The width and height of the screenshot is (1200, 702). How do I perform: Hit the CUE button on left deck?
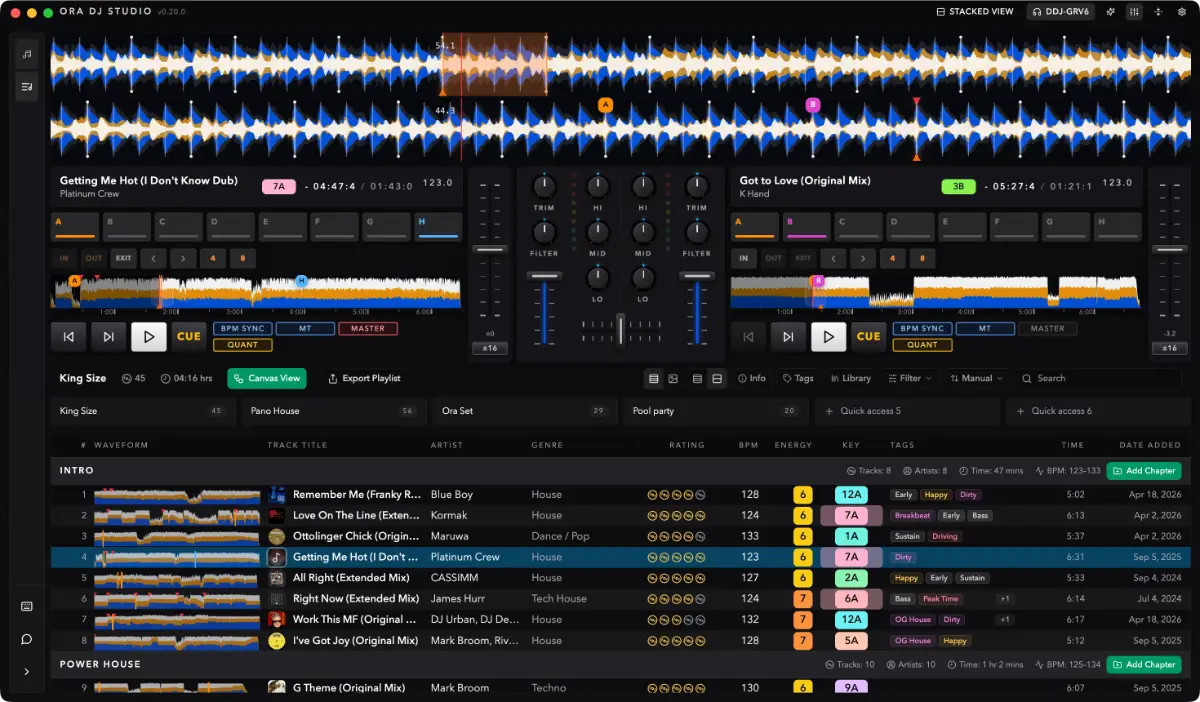pyautogui.click(x=189, y=337)
